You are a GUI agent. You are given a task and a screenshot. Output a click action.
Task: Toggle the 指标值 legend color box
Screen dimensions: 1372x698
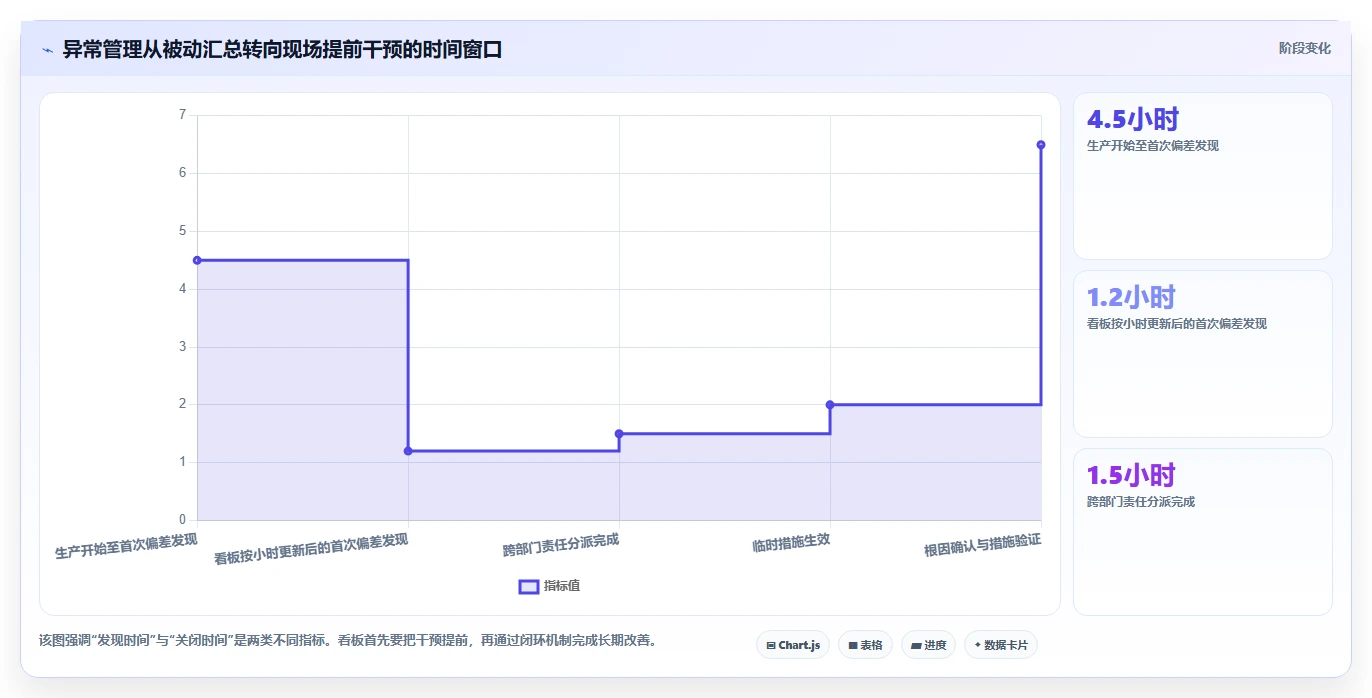pyautogui.click(x=529, y=586)
